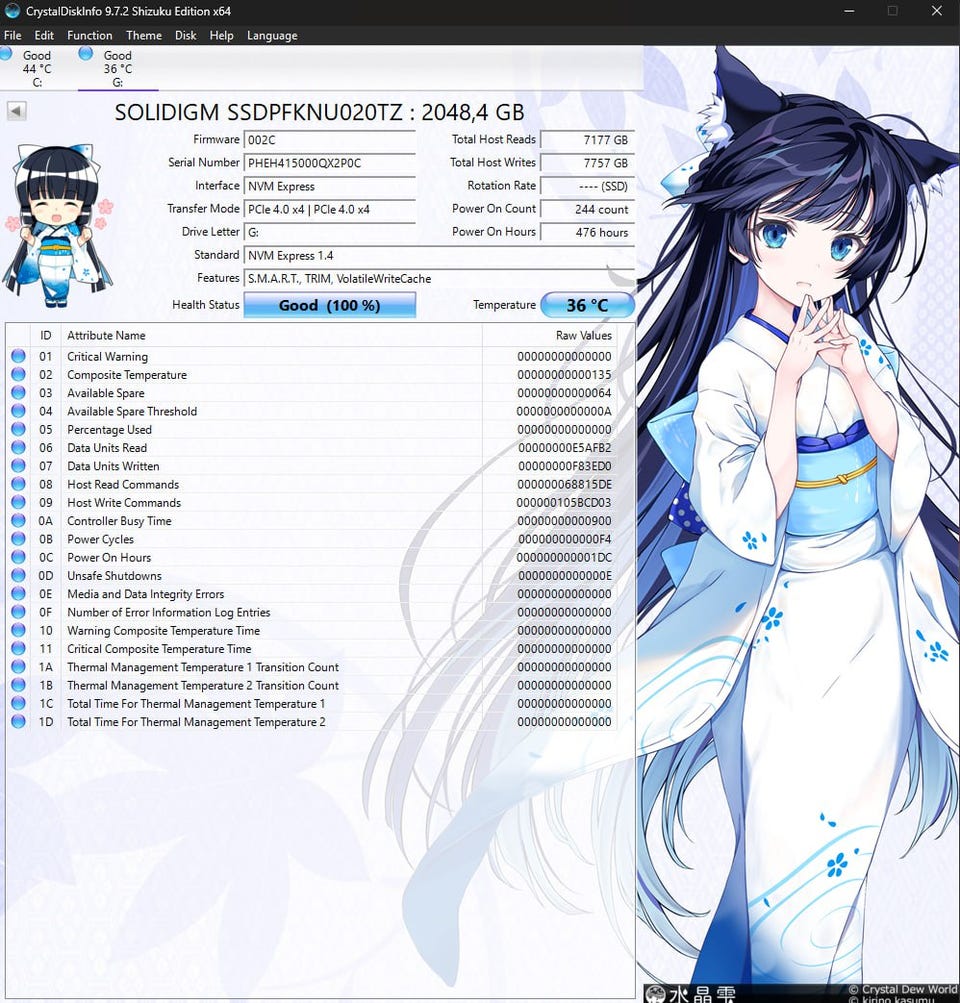Click raw value 00000000E5AFB2

tap(565, 448)
